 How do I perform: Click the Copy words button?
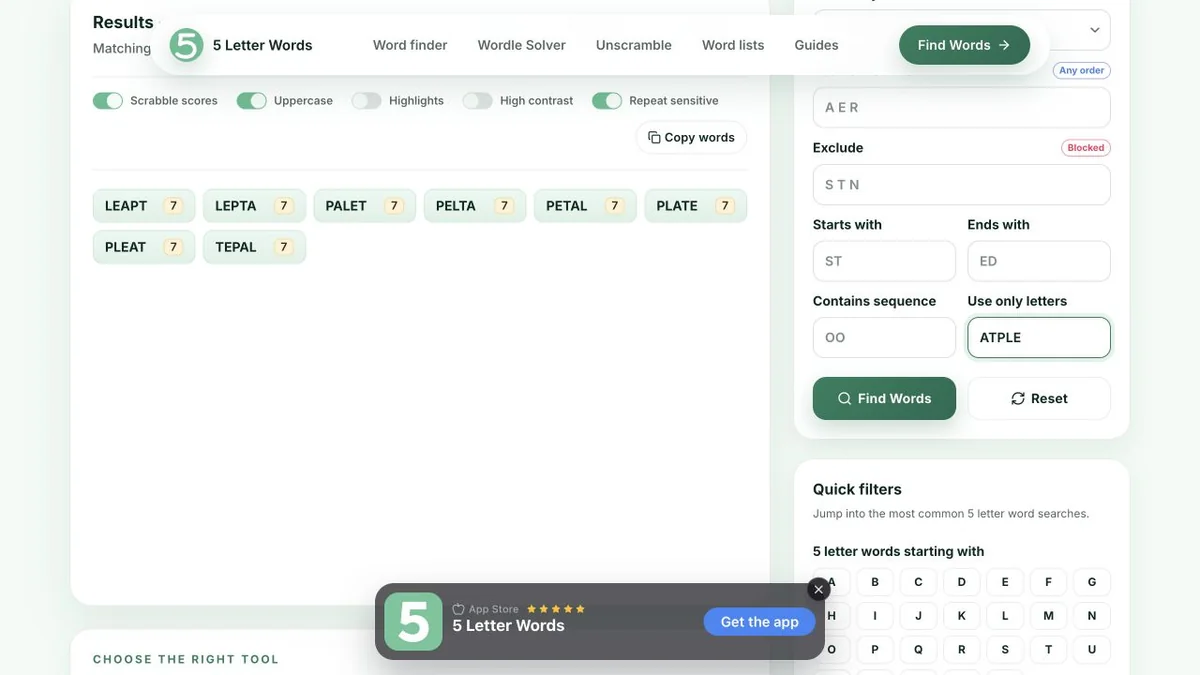pyautogui.click(x=692, y=137)
